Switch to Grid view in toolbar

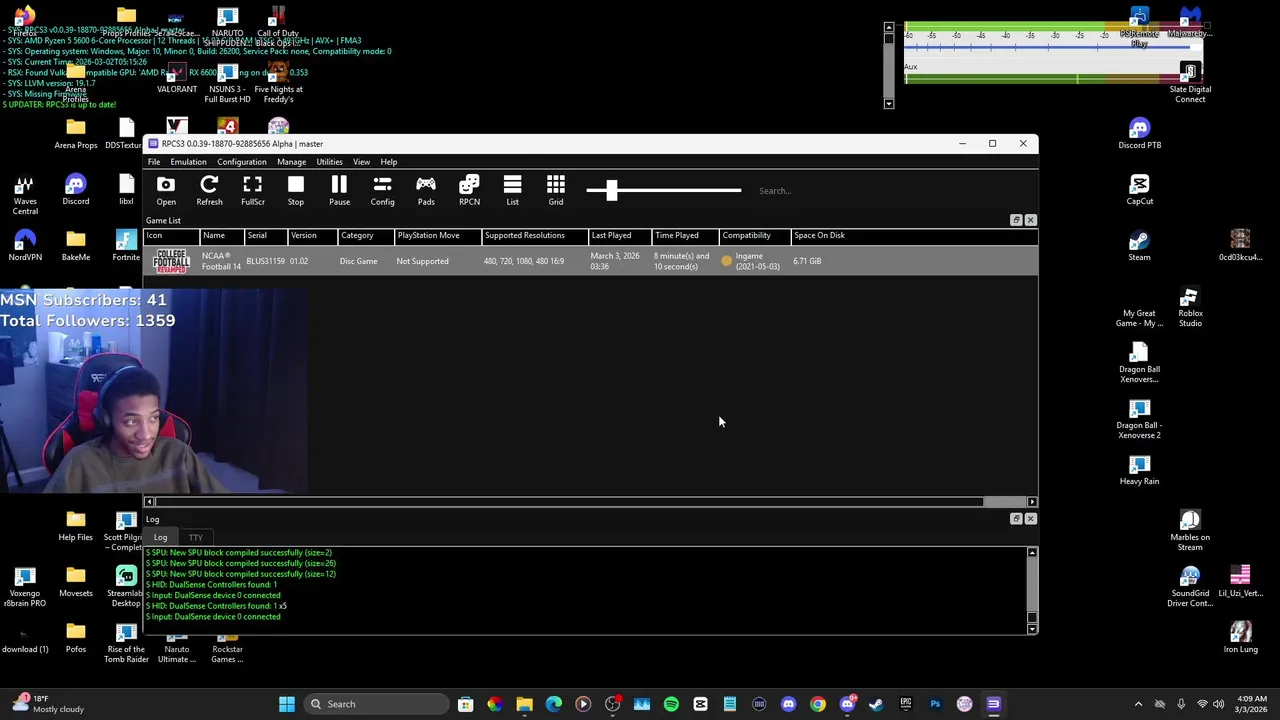(x=556, y=190)
